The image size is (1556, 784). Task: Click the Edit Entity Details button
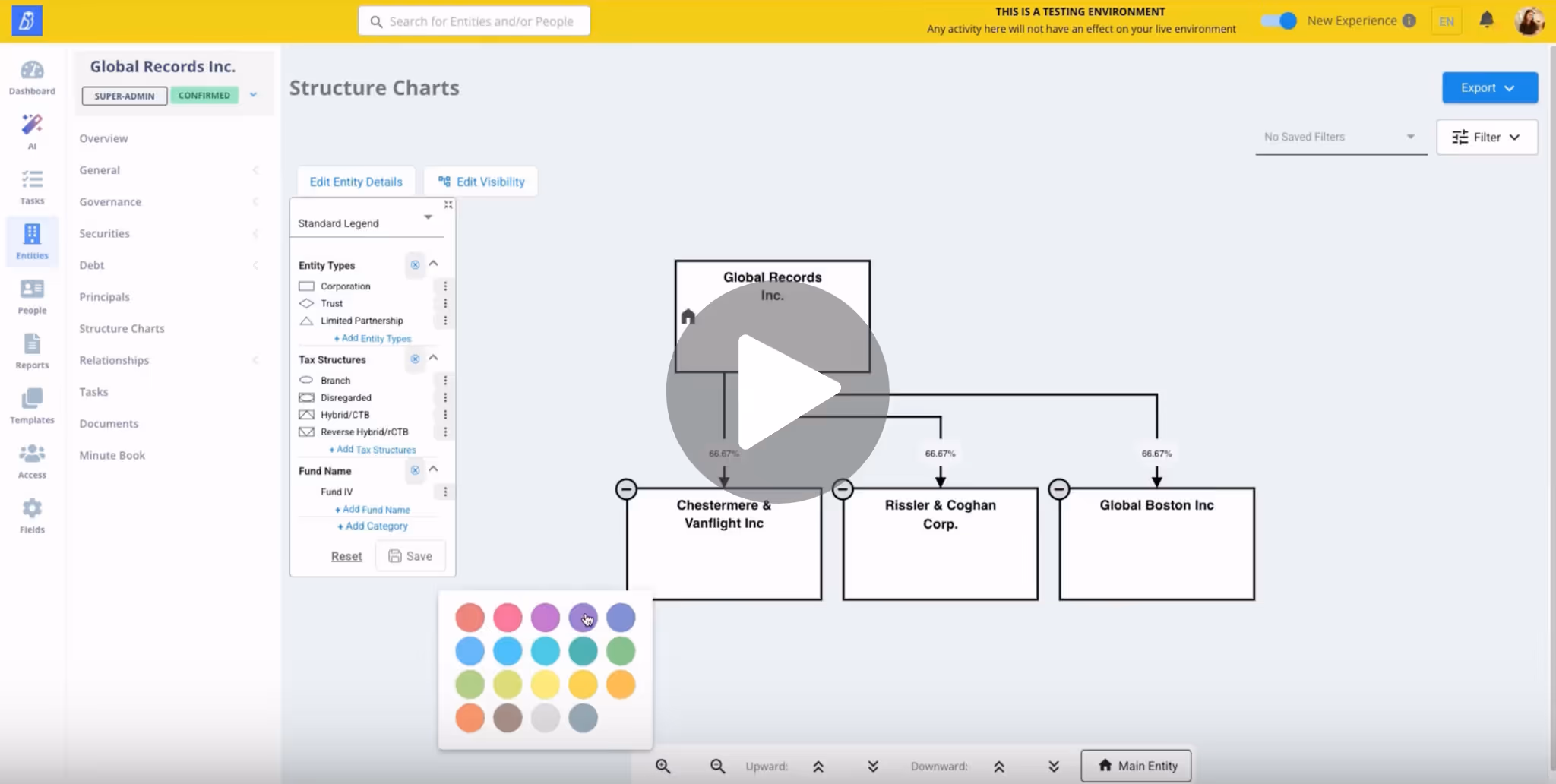pos(356,182)
